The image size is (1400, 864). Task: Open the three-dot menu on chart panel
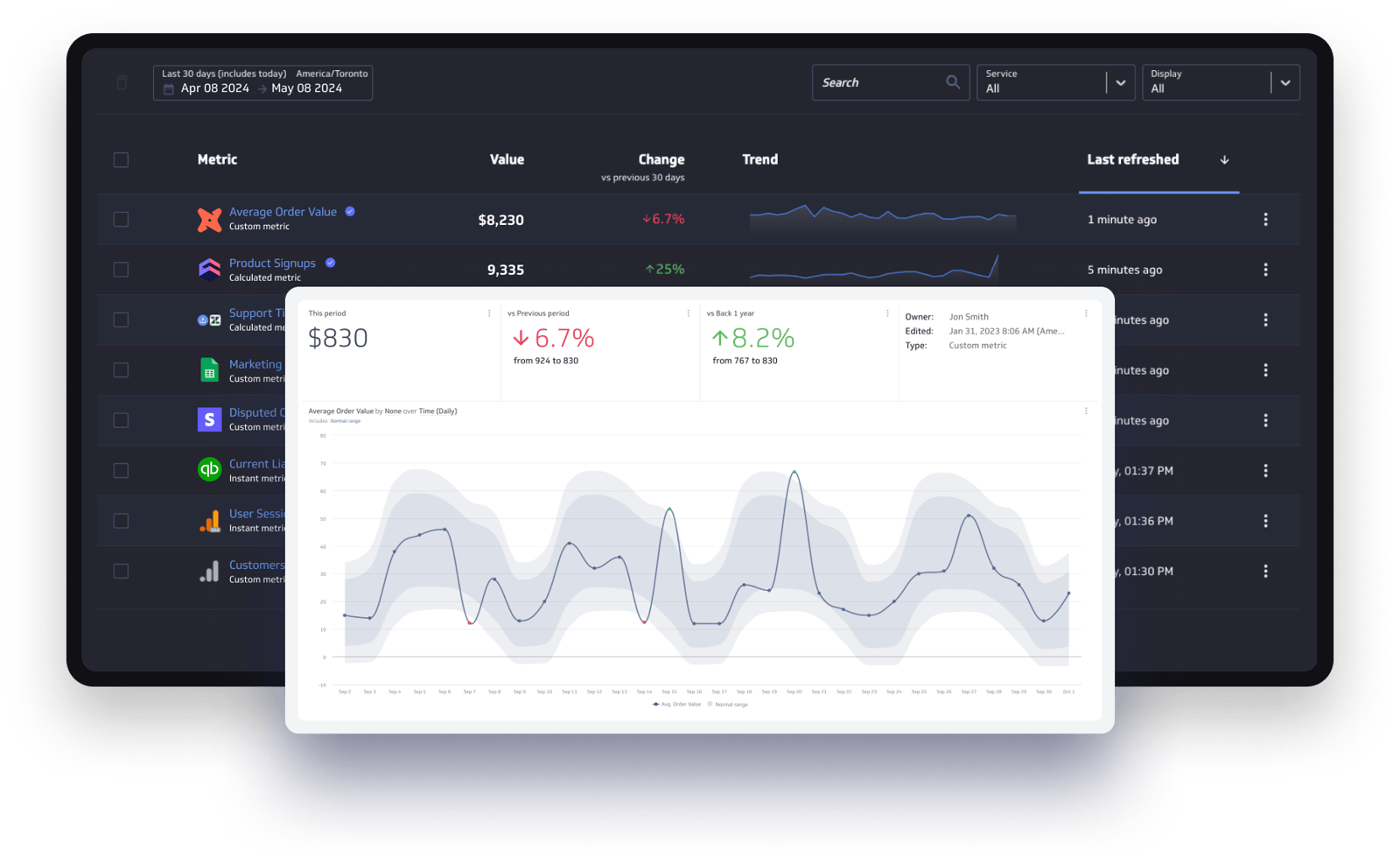coord(1086,411)
